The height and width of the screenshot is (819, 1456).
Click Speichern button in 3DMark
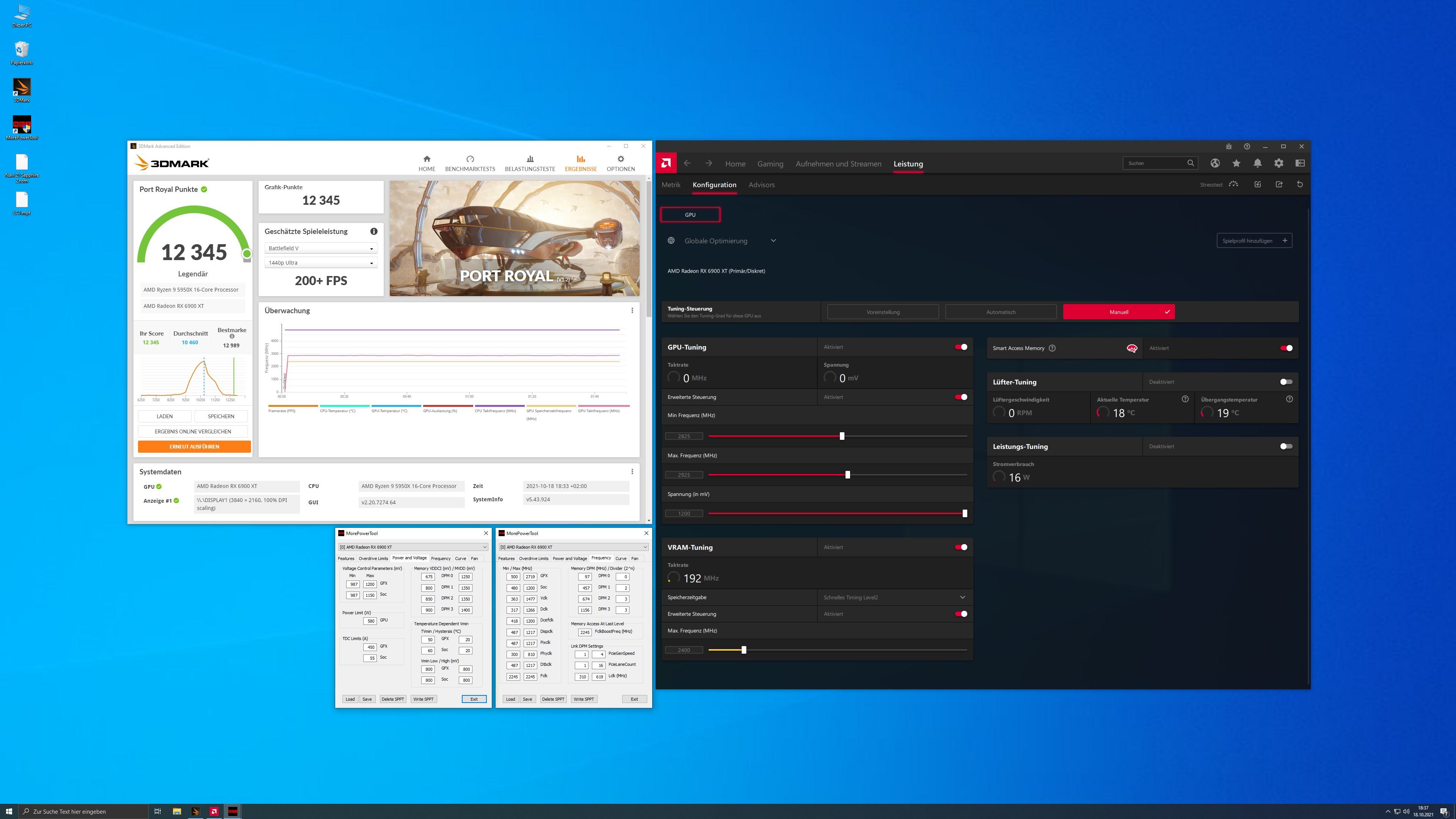click(x=221, y=416)
